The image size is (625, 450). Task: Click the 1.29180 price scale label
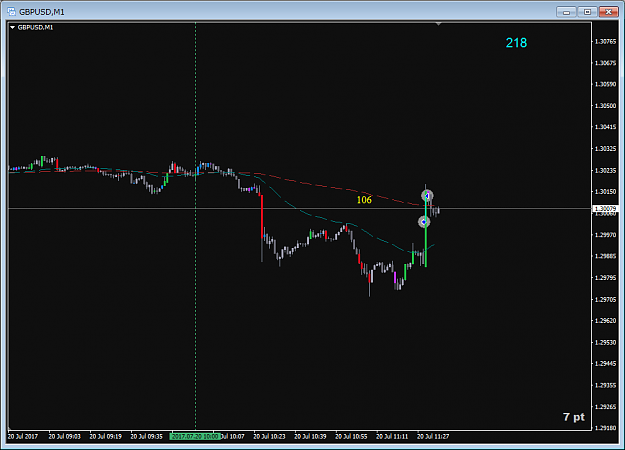click(605, 428)
